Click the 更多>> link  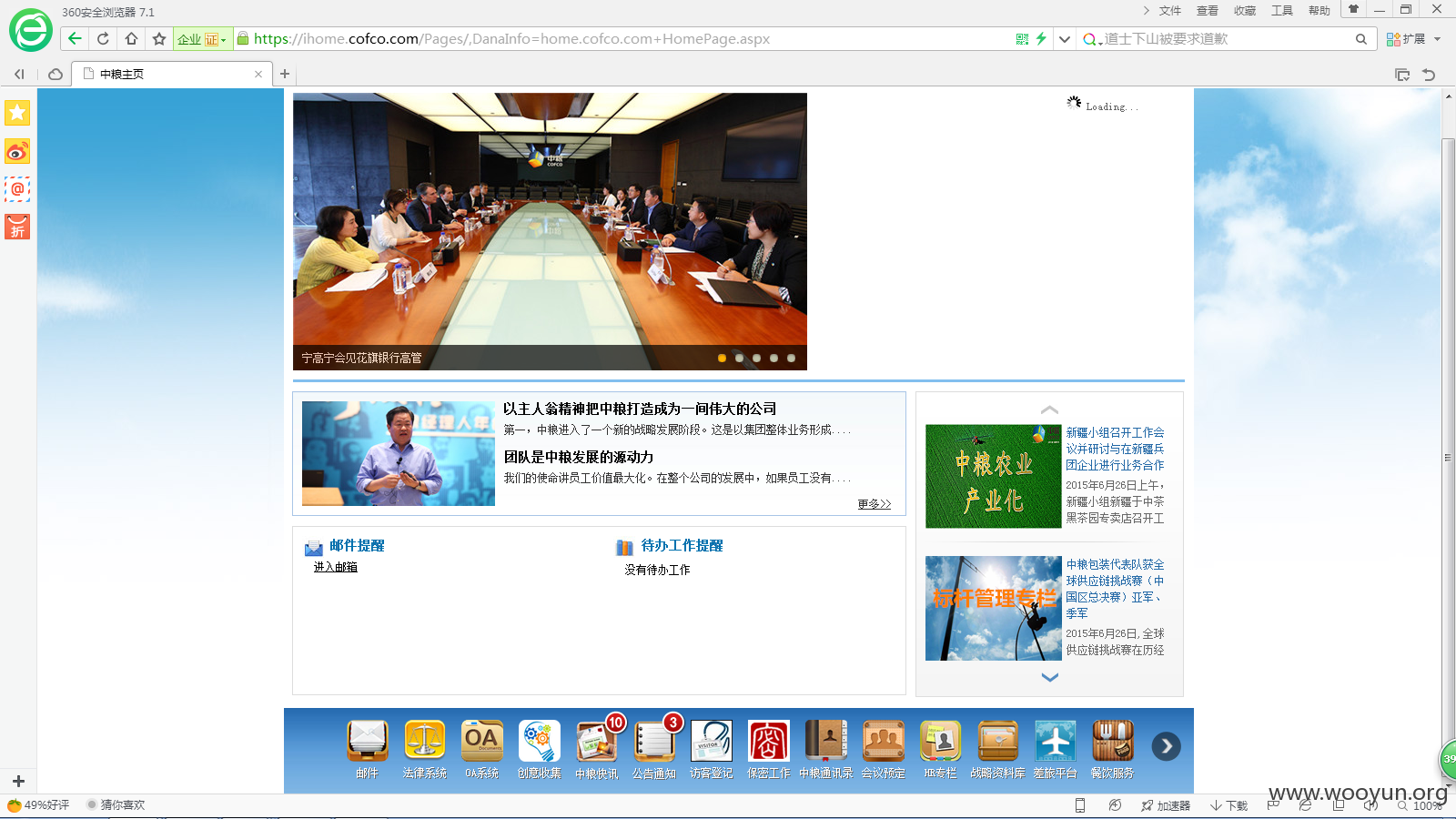[875, 503]
